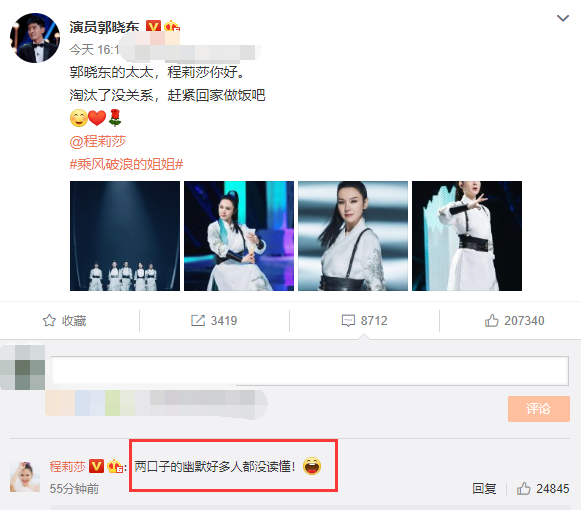Viewport: 581px width, 510px height.
Task: Like the post with 207340 likes
Action: pyautogui.click(x=514, y=321)
